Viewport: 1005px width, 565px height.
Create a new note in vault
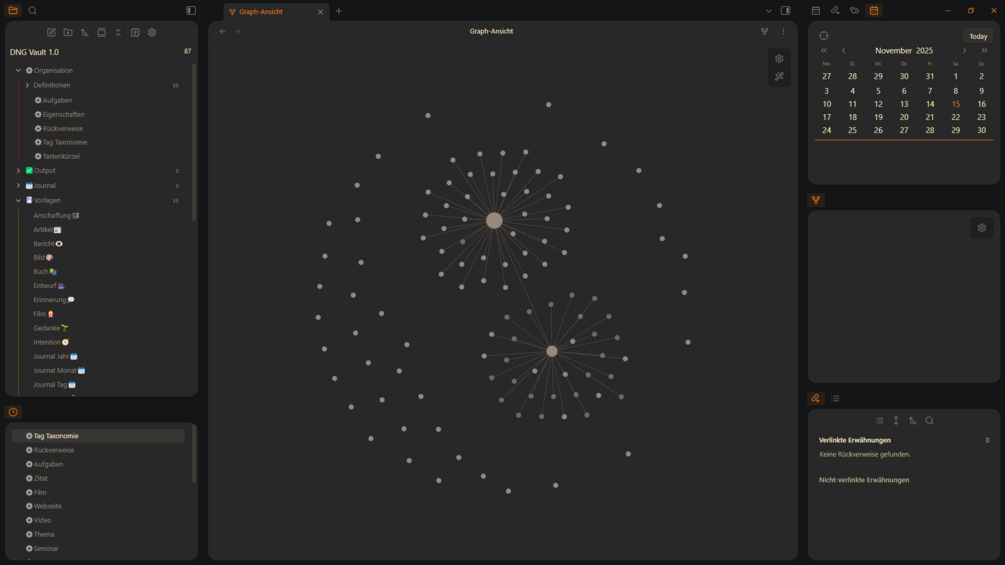[51, 33]
